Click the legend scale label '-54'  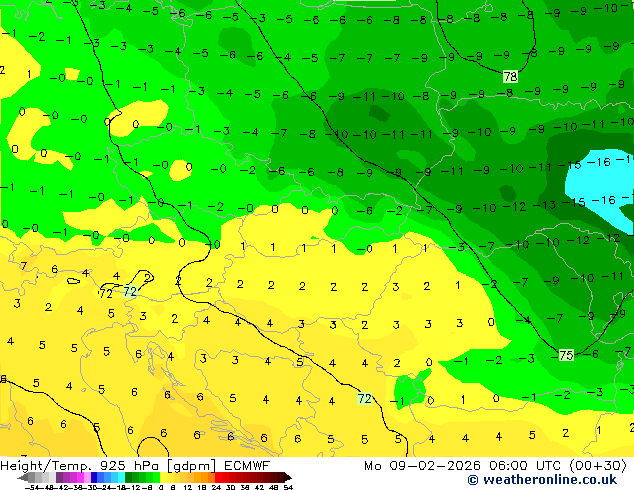32,487
